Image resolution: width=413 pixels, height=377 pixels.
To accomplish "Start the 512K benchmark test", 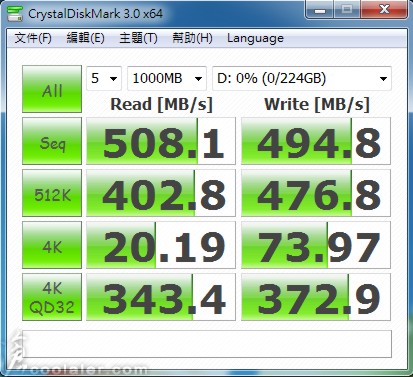I will pos(52,193).
